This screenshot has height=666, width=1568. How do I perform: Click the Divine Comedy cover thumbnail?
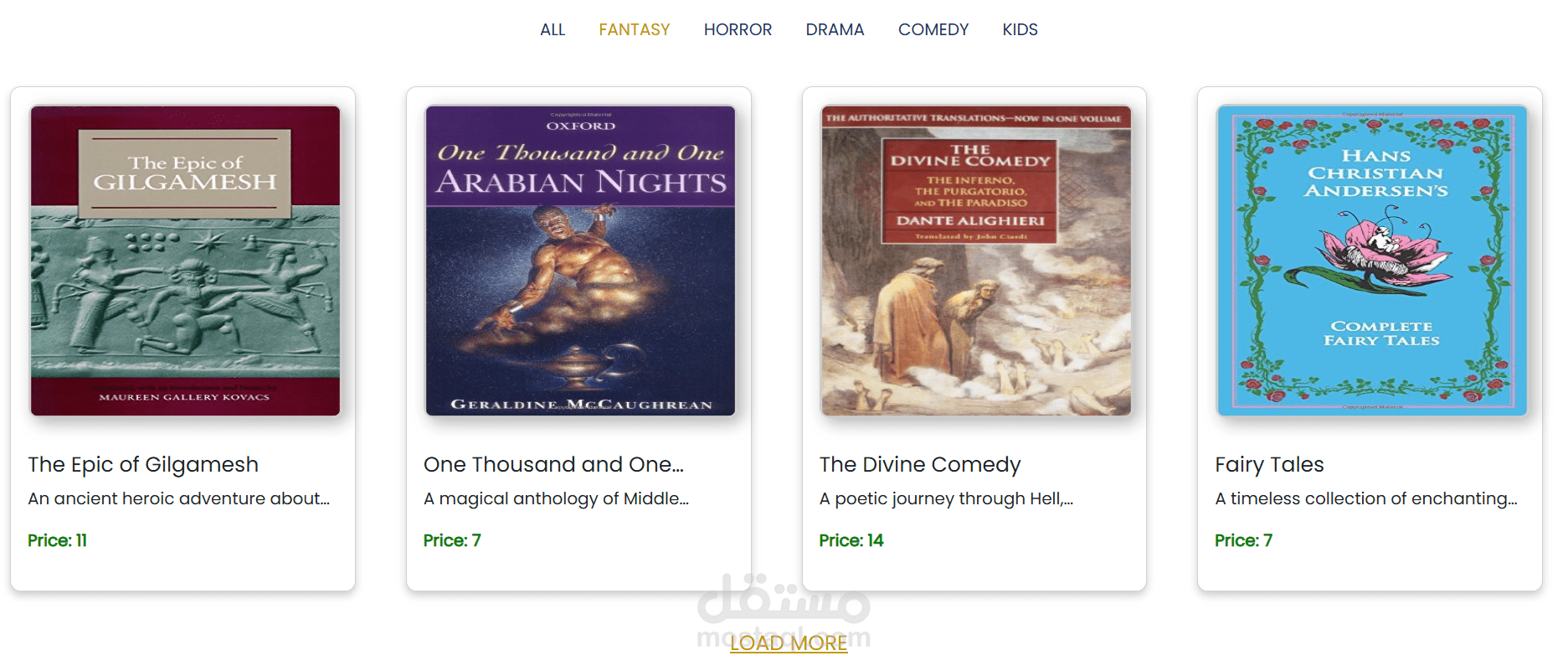click(x=976, y=261)
